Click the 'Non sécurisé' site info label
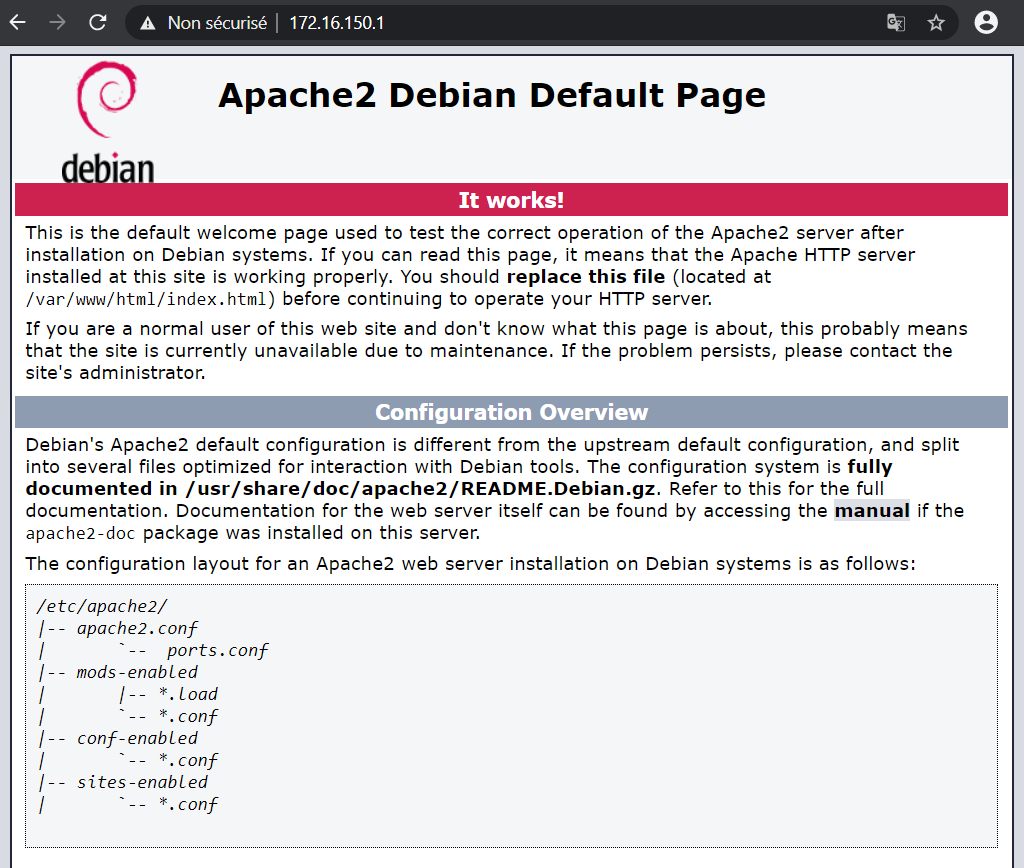Image resolution: width=1024 pixels, height=868 pixels. tap(216, 23)
